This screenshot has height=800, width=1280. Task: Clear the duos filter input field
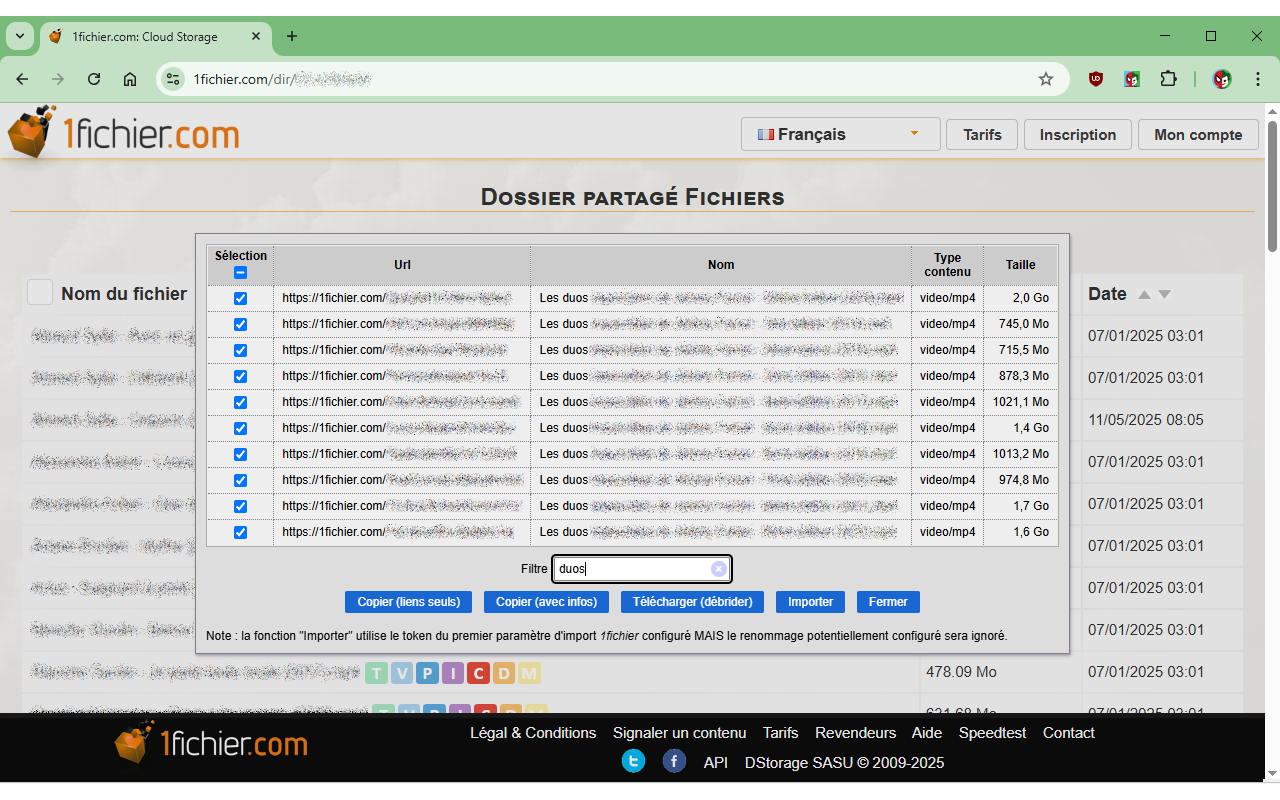(x=719, y=568)
